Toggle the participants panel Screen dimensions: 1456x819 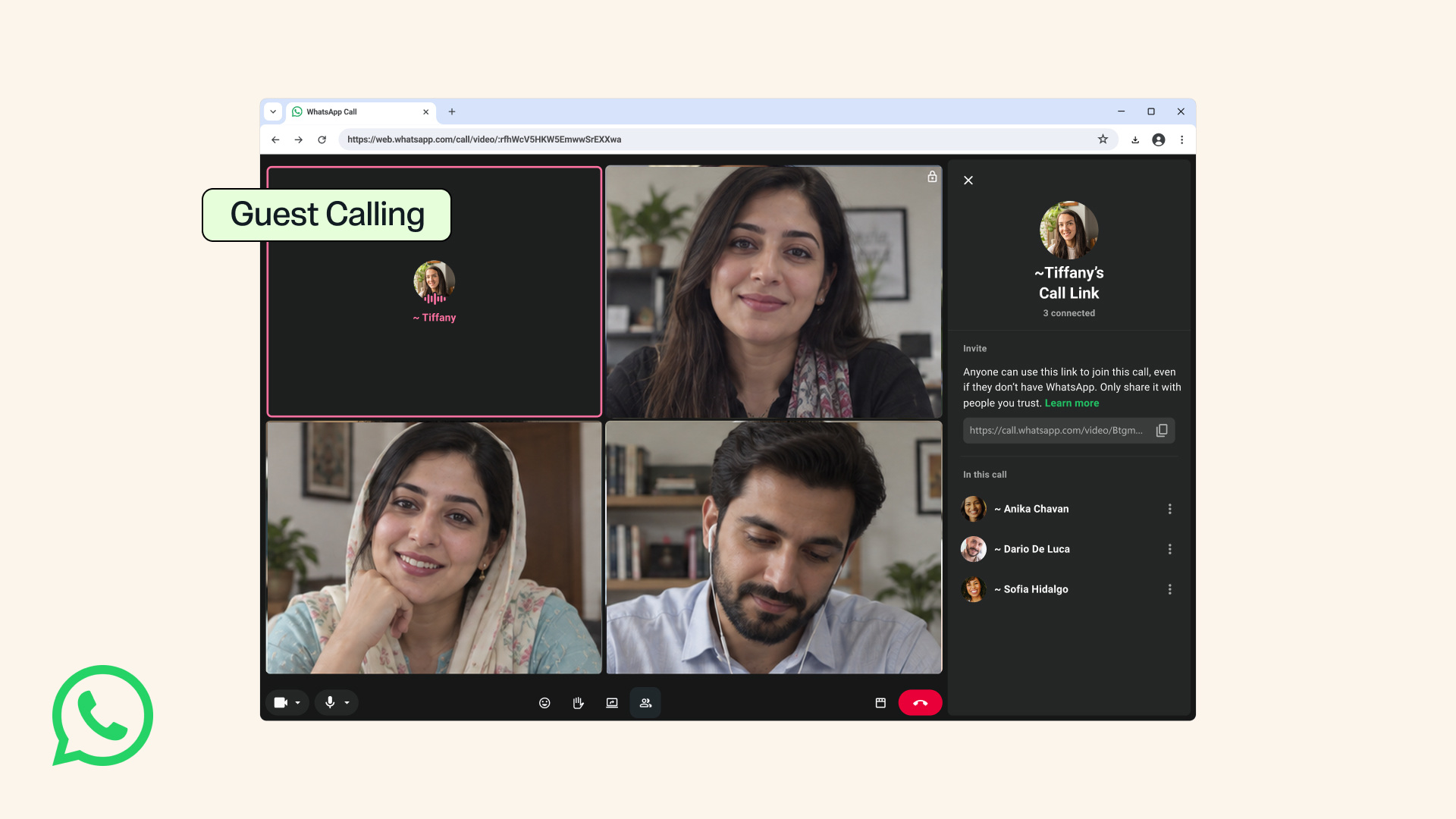pyautogui.click(x=645, y=703)
